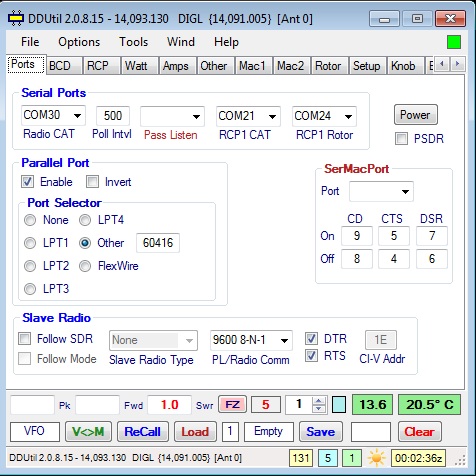
Task: Click the ReCall button
Action: pos(143,431)
